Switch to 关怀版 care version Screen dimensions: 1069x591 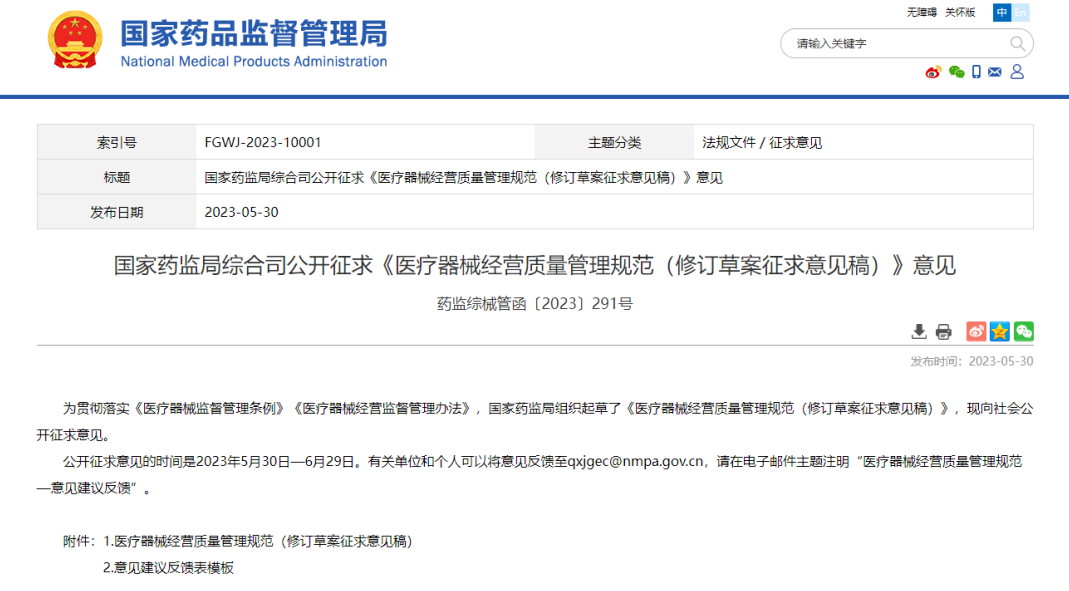pyautogui.click(x=960, y=13)
